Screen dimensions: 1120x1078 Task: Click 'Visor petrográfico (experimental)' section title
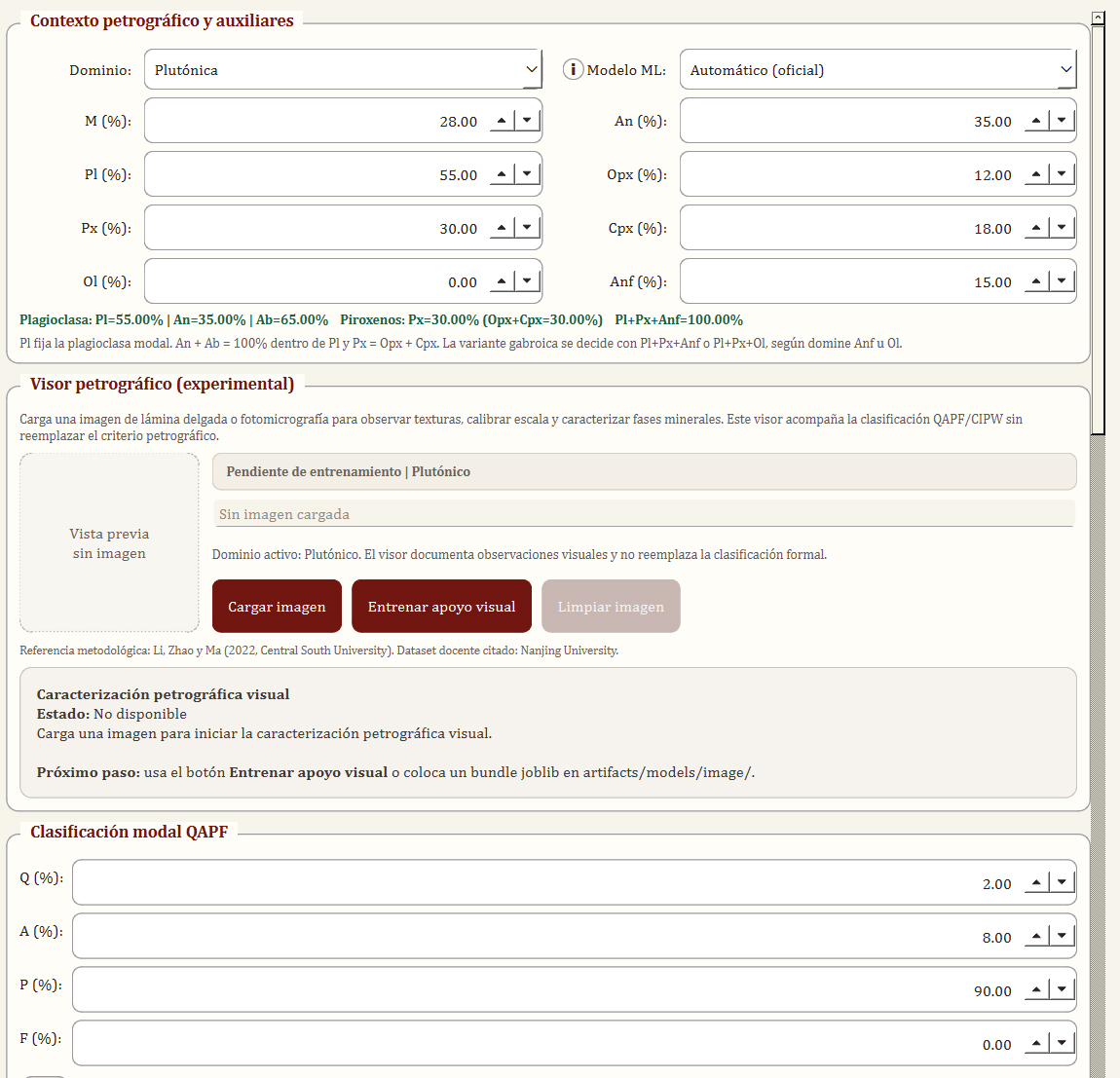tap(162, 384)
